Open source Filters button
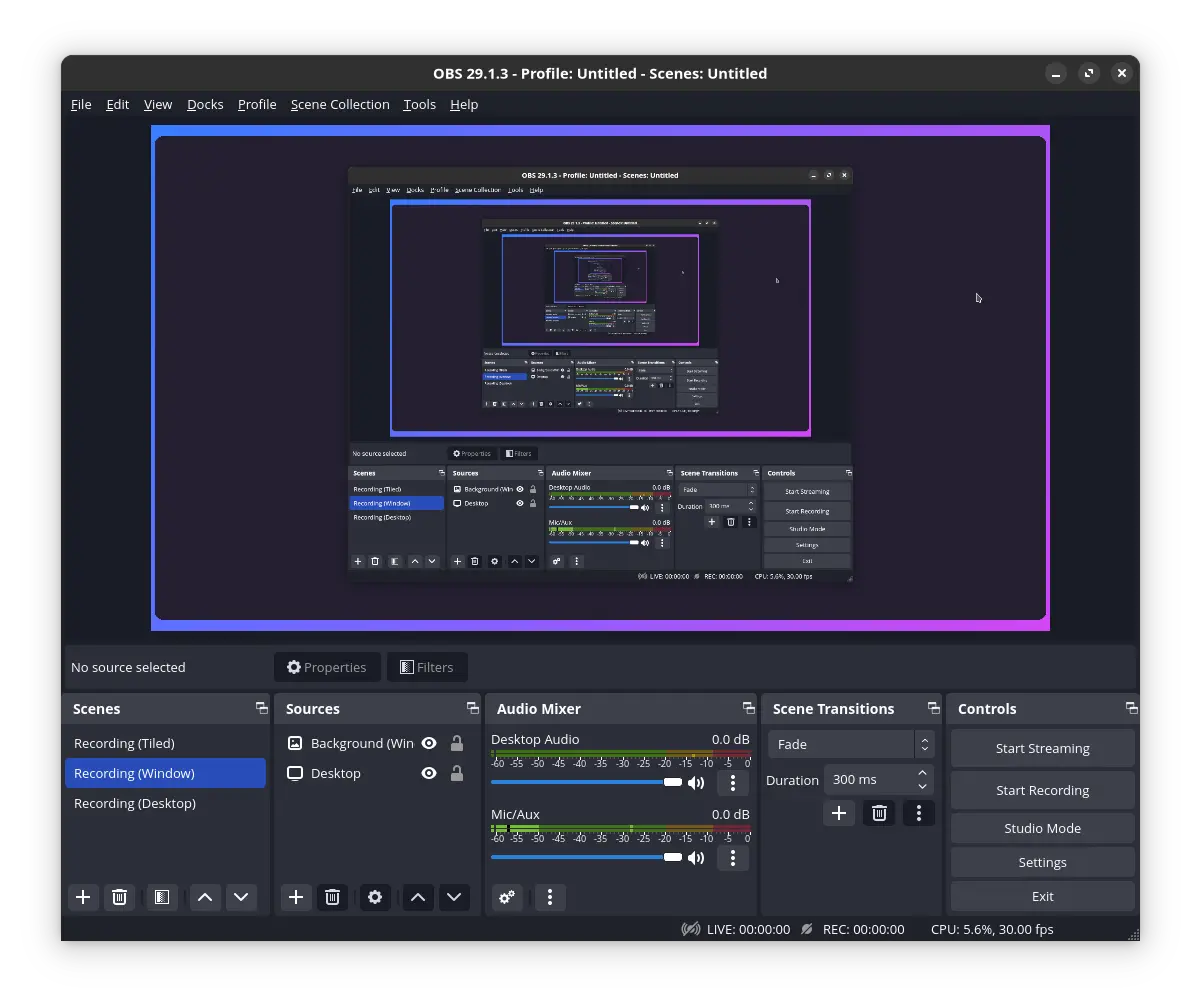 pos(427,667)
